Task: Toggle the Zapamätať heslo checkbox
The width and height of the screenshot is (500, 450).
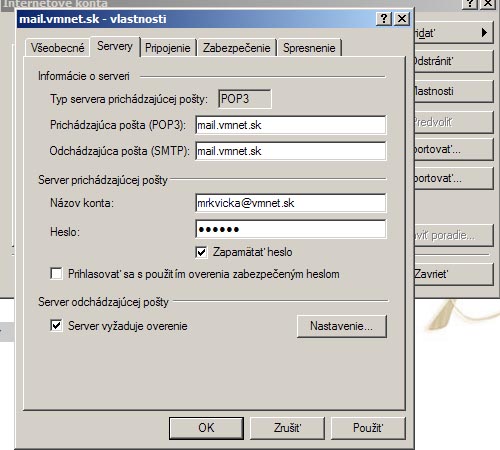Action: coord(201,252)
